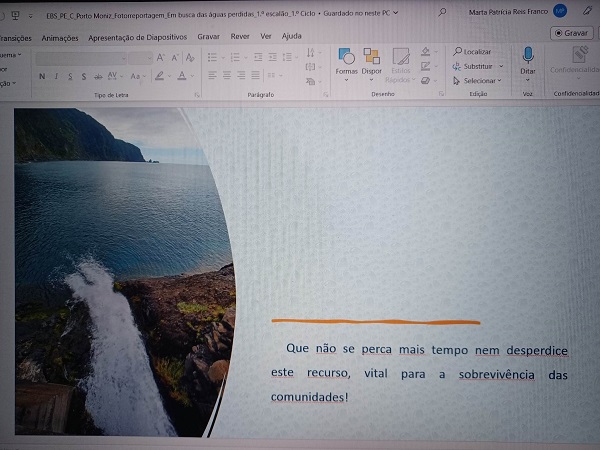This screenshot has height=450, width=600.
Task: Click Decrease Font Size icon
Action: pyautogui.click(x=175, y=58)
